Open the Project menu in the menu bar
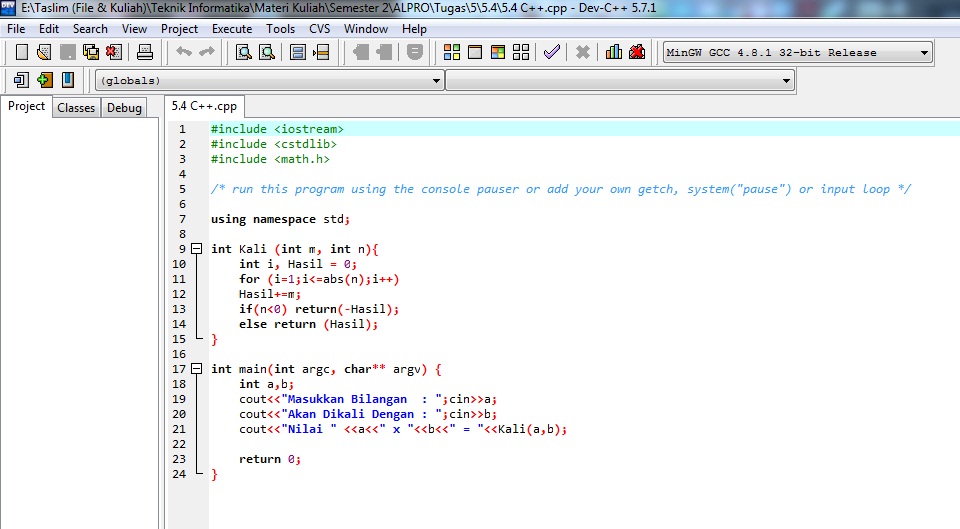 pos(179,29)
